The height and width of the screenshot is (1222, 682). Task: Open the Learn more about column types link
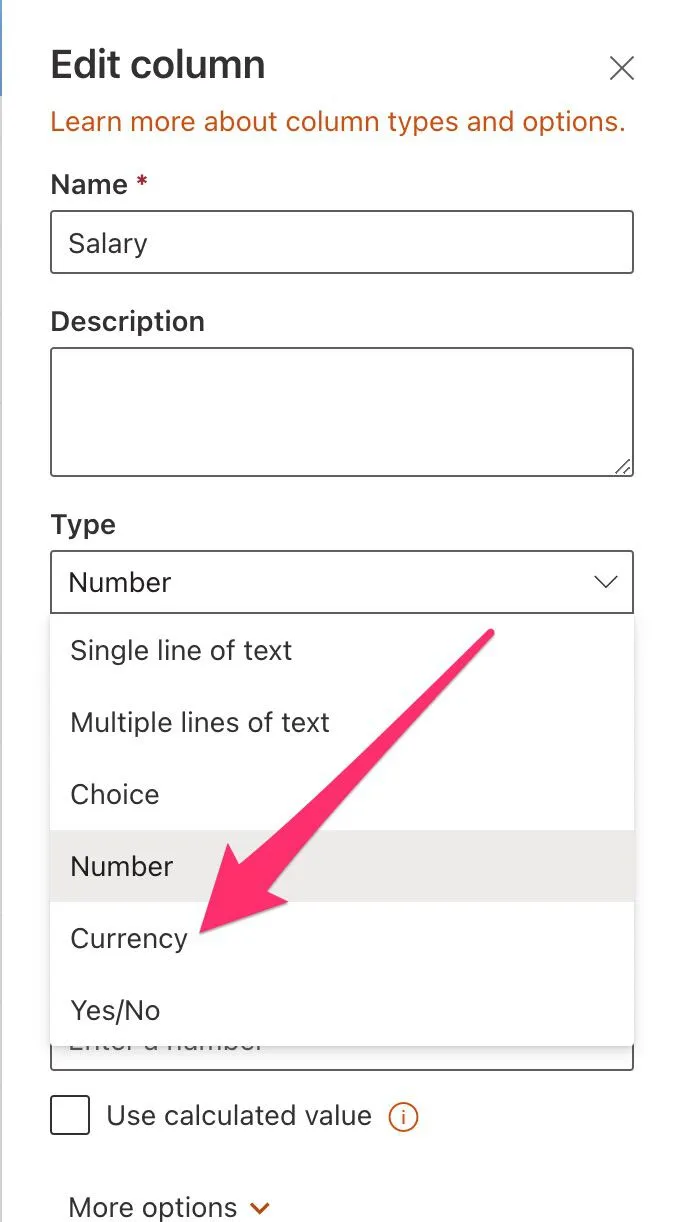[x=337, y=122]
